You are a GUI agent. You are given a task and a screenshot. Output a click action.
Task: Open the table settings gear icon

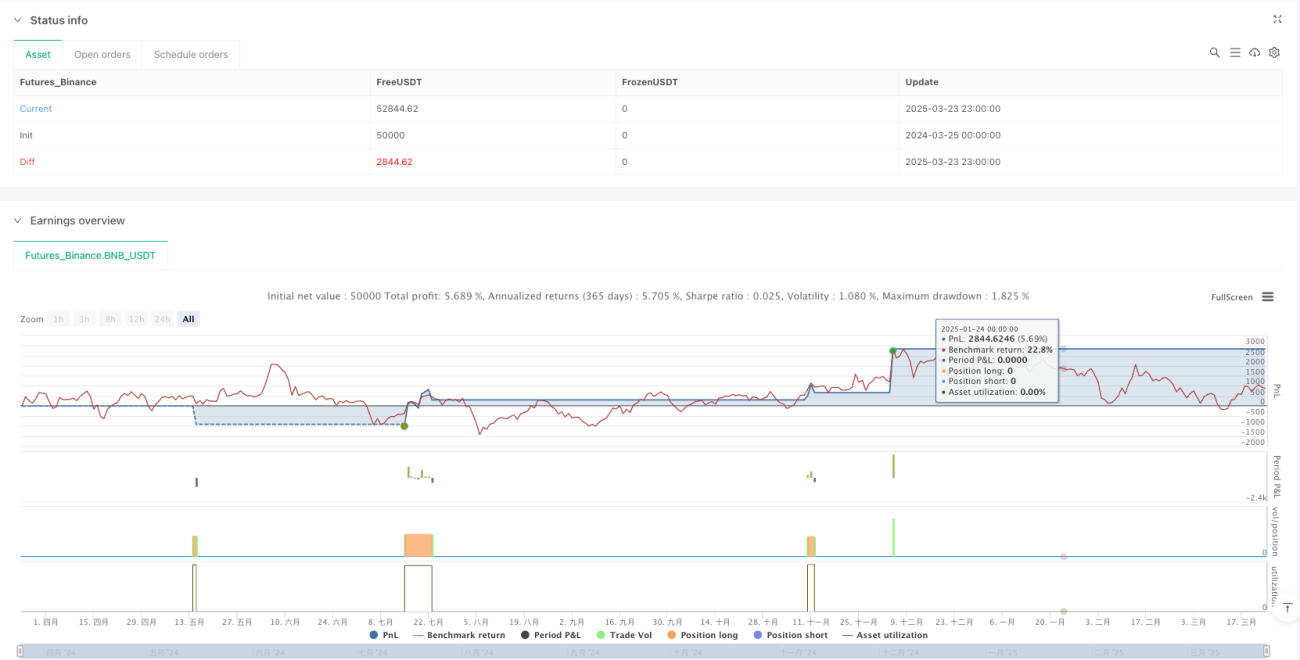tap(1274, 53)
